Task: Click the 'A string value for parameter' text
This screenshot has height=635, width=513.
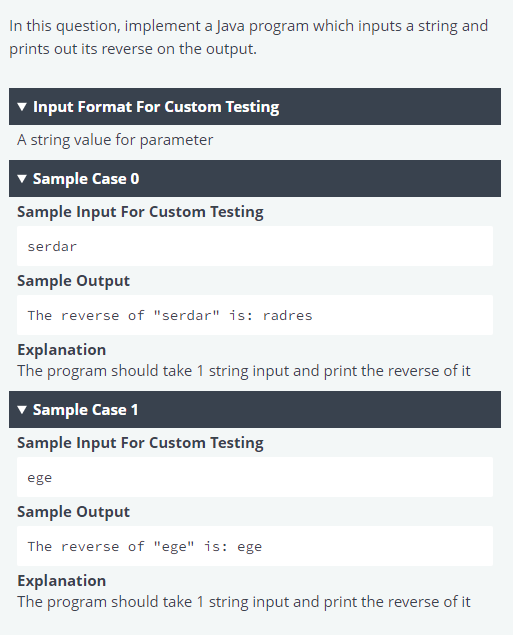Action: pyautogui.click(x=115, y=140)
